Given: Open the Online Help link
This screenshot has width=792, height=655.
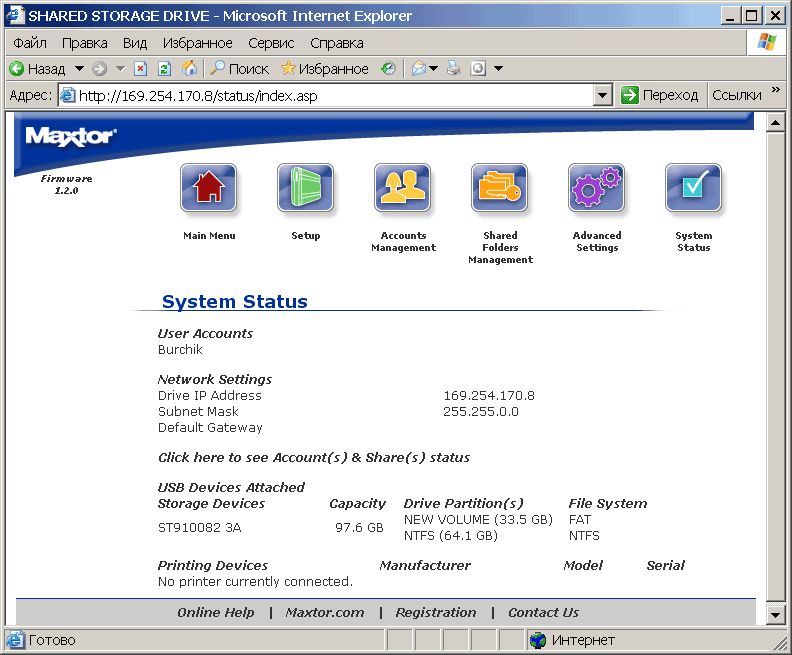Looking at the screenshot, I should [216, 612].
